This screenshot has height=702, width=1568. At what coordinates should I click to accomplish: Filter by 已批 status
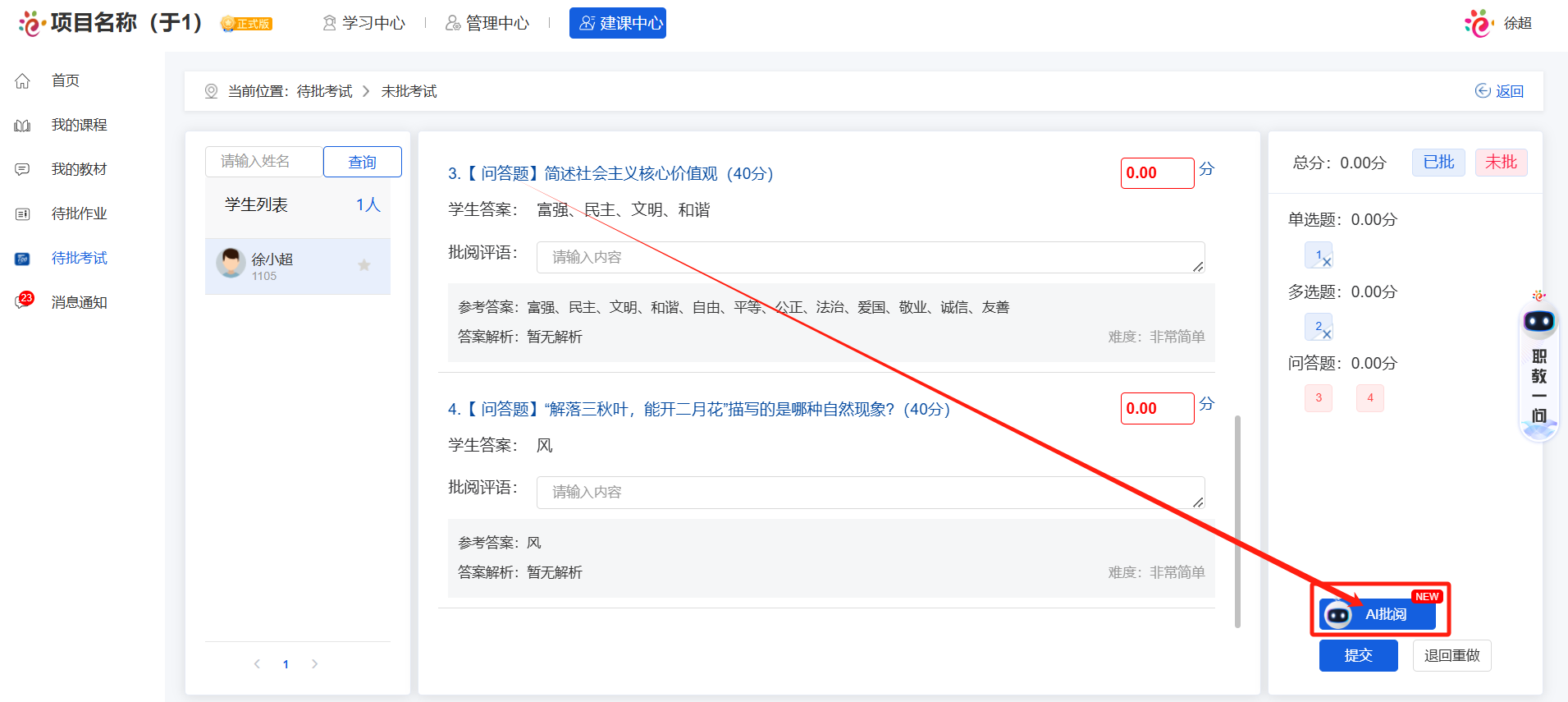pos(1438,163)
